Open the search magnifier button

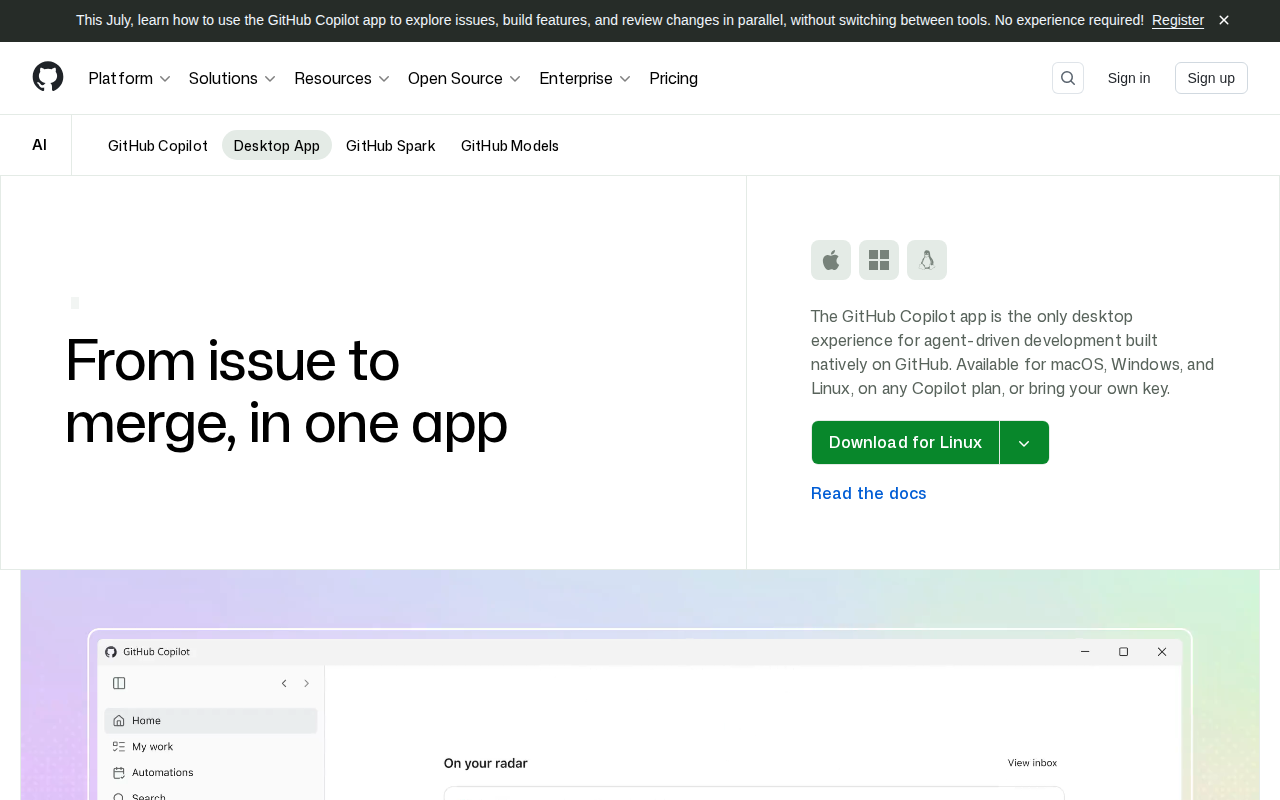click(1068, 78)
